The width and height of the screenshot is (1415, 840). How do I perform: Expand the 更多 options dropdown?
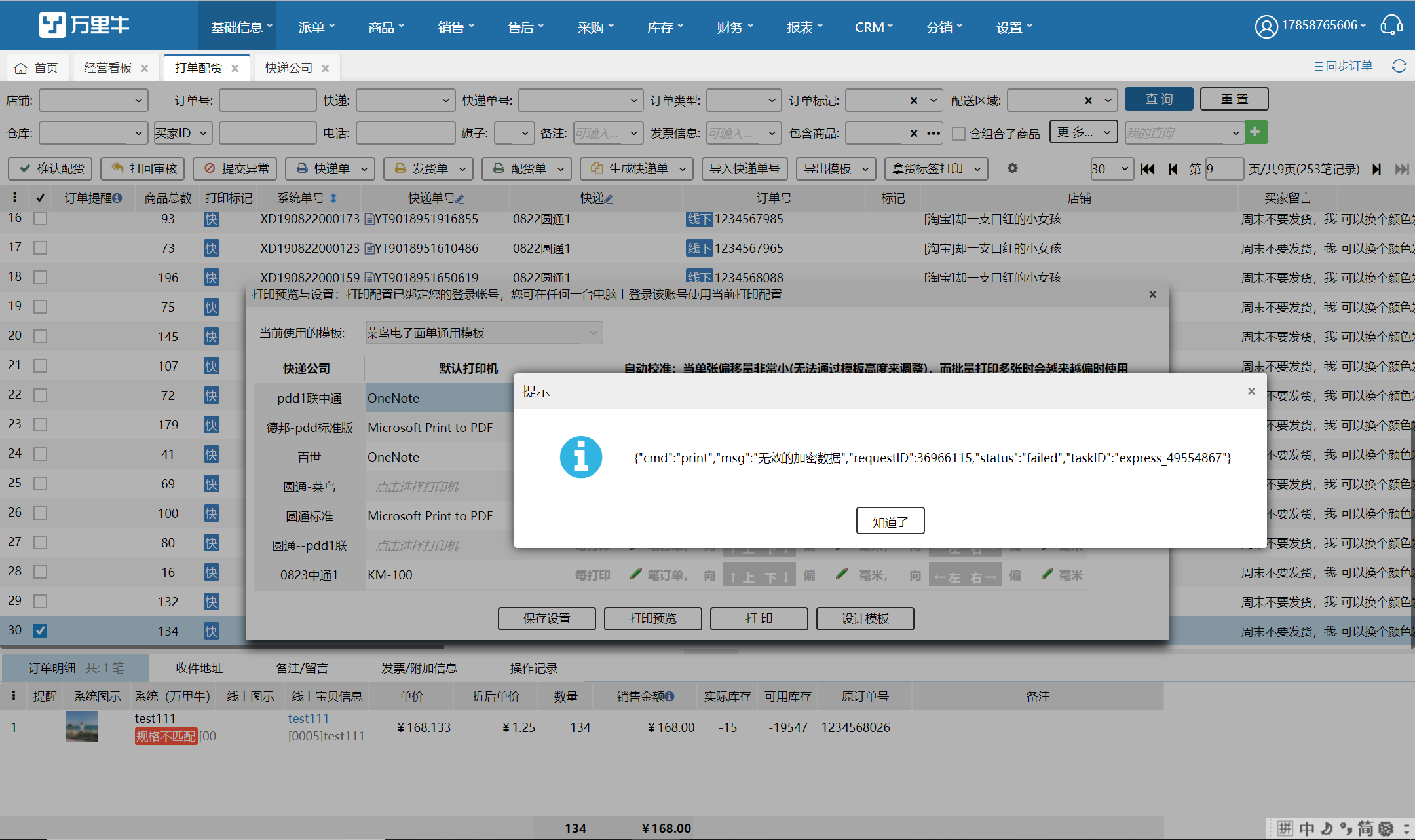(x=1084, y=132)
